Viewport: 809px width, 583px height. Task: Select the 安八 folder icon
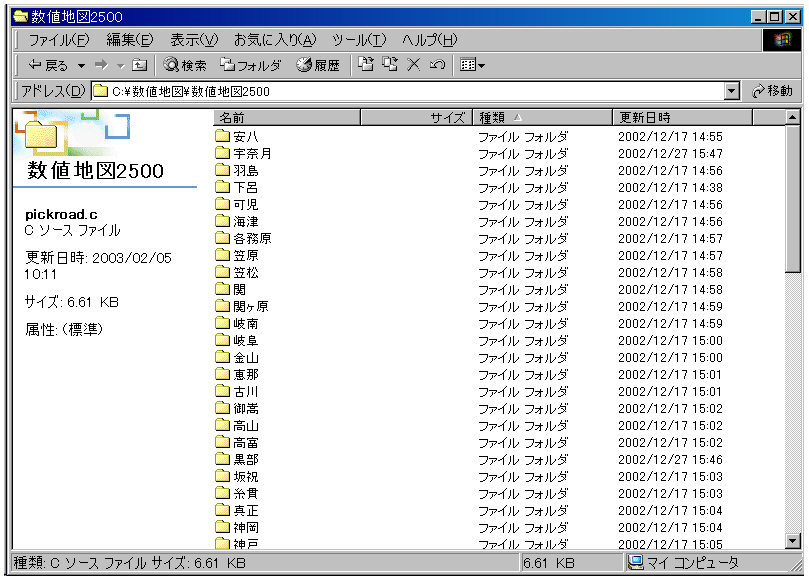coord(222,136)
